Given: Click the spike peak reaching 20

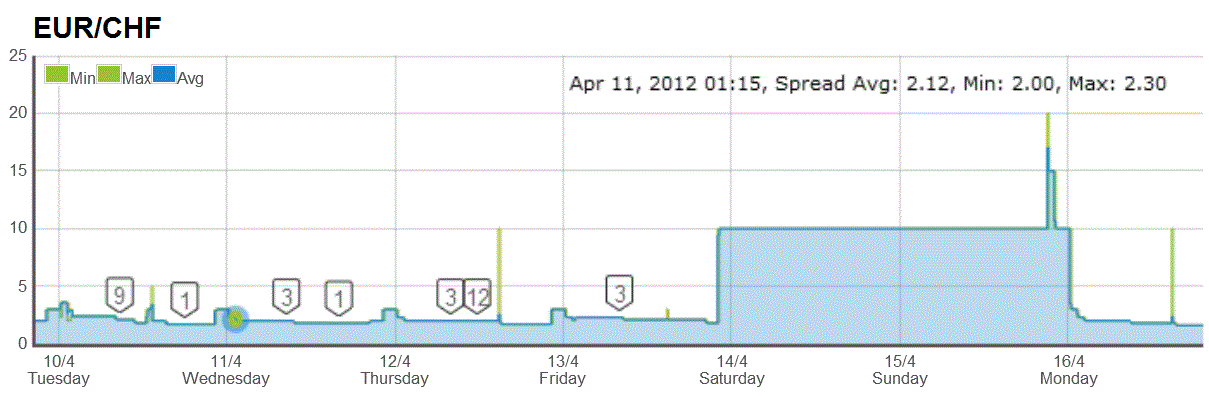Looking at the screenshot, I should (1048, 115).
